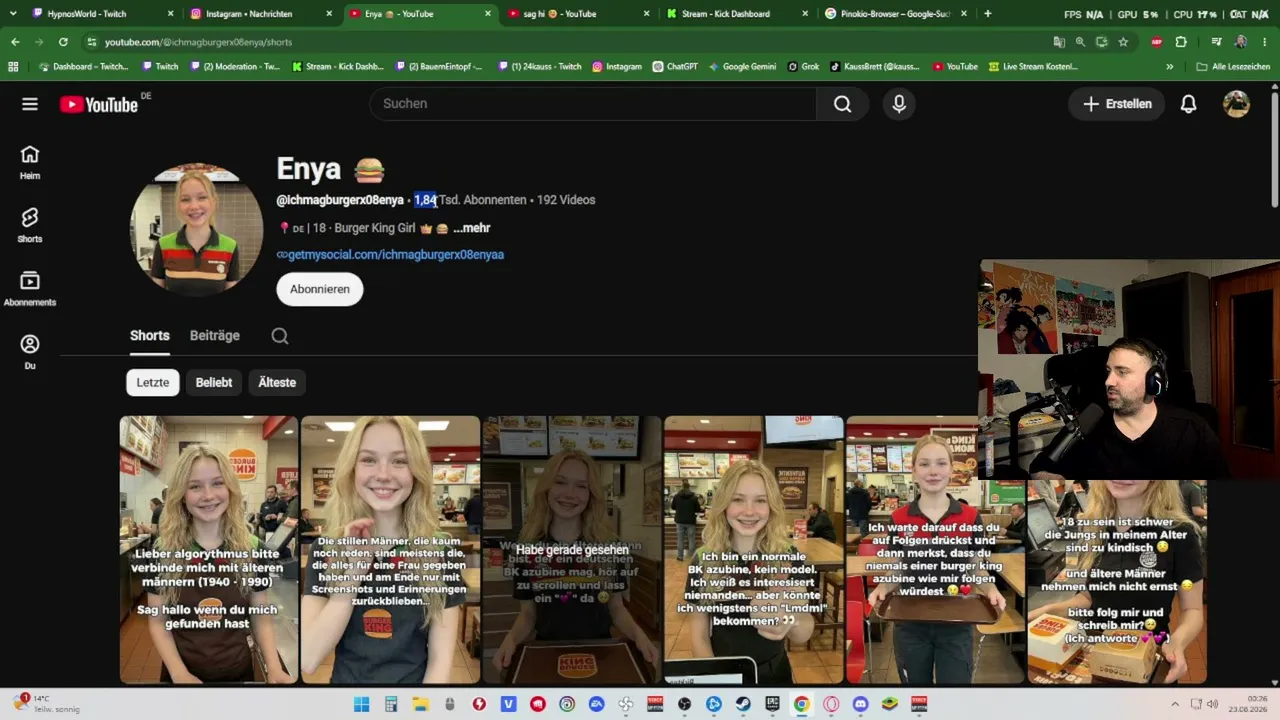Image resolution: width=1280 pixels, height=720 pixels.
Task: Open the 'Ich warte darauf' short
Action: coord(935,550)
